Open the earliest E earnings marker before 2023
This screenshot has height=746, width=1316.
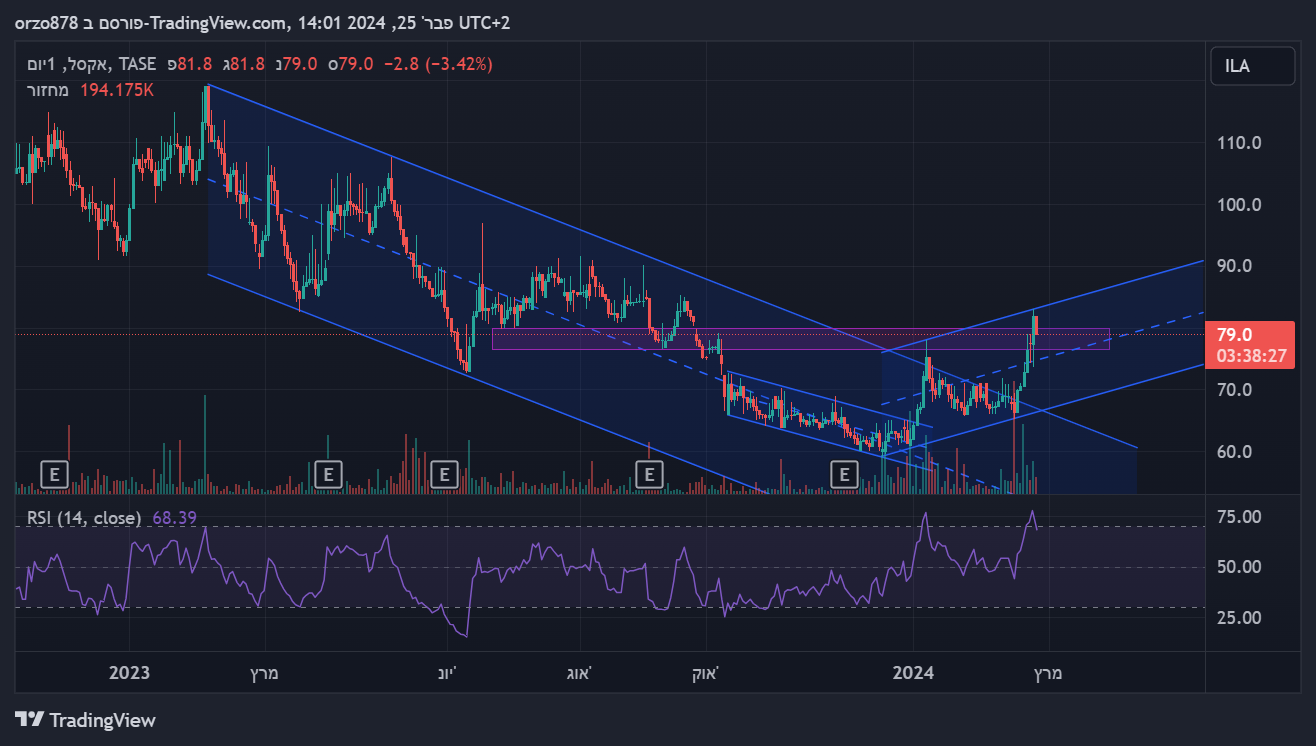53,473
